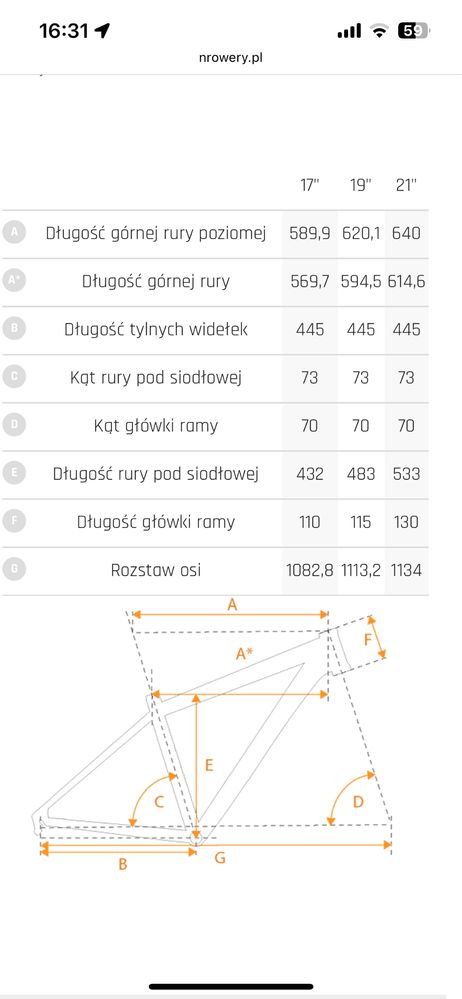This screenshot has height=999, width=462.
Task: Tap the Rozstaw osi row label
Action: point(155,570)
